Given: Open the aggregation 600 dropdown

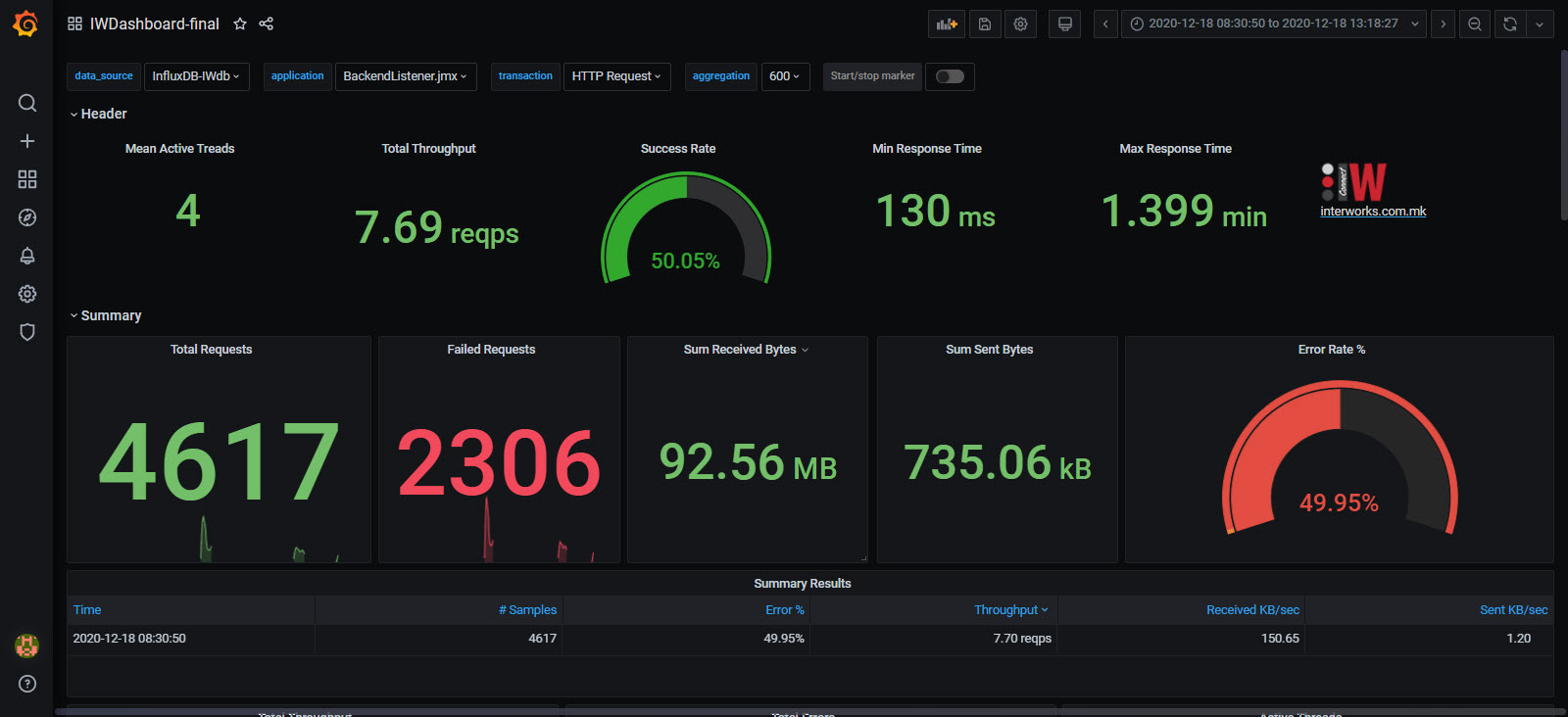Looking at the screenshot, I should 785,76.
